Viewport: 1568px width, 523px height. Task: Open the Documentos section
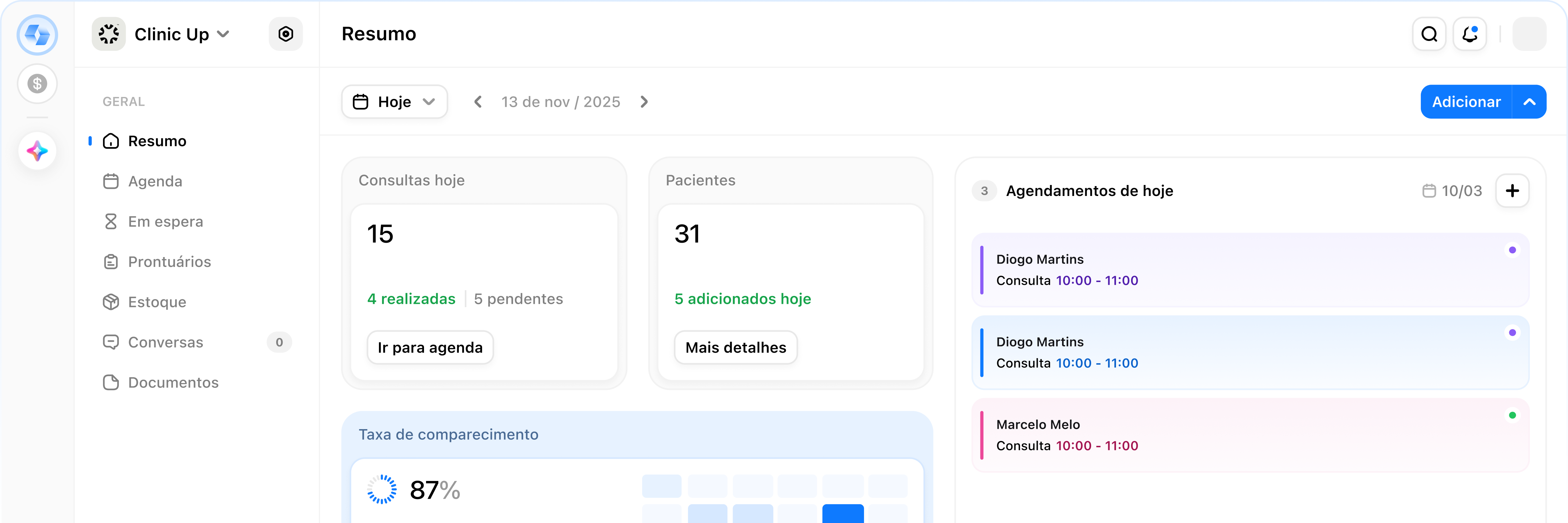click(173, 382)
